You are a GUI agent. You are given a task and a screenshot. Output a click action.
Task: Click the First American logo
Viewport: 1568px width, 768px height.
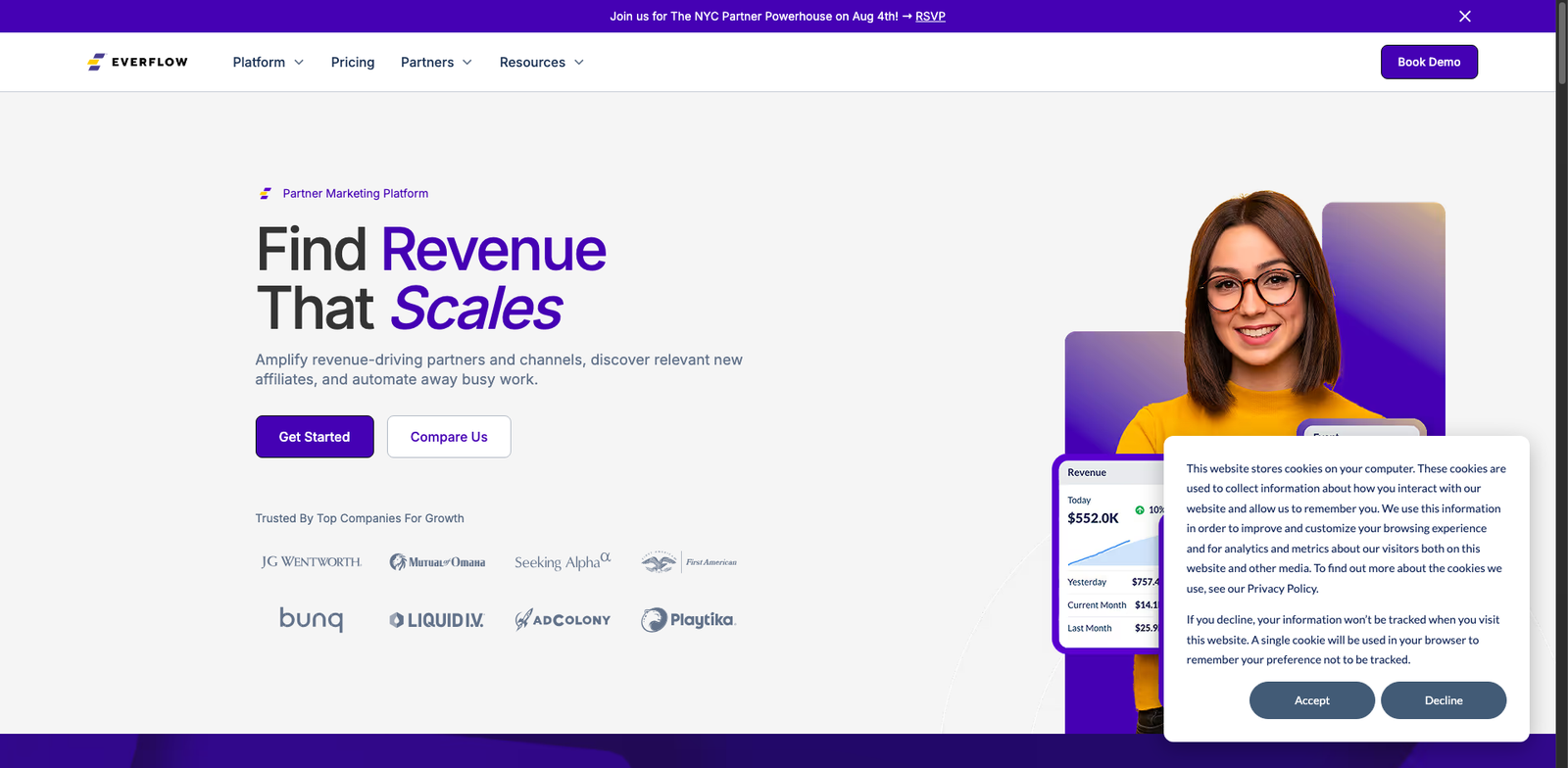(689, 562)
